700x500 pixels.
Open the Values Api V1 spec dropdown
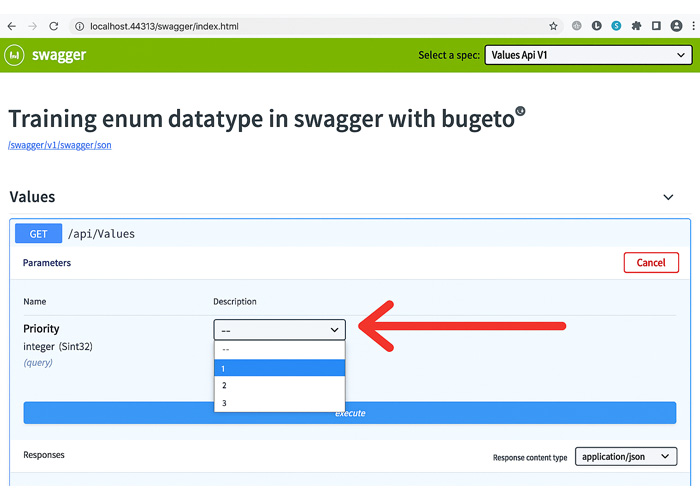588,55
